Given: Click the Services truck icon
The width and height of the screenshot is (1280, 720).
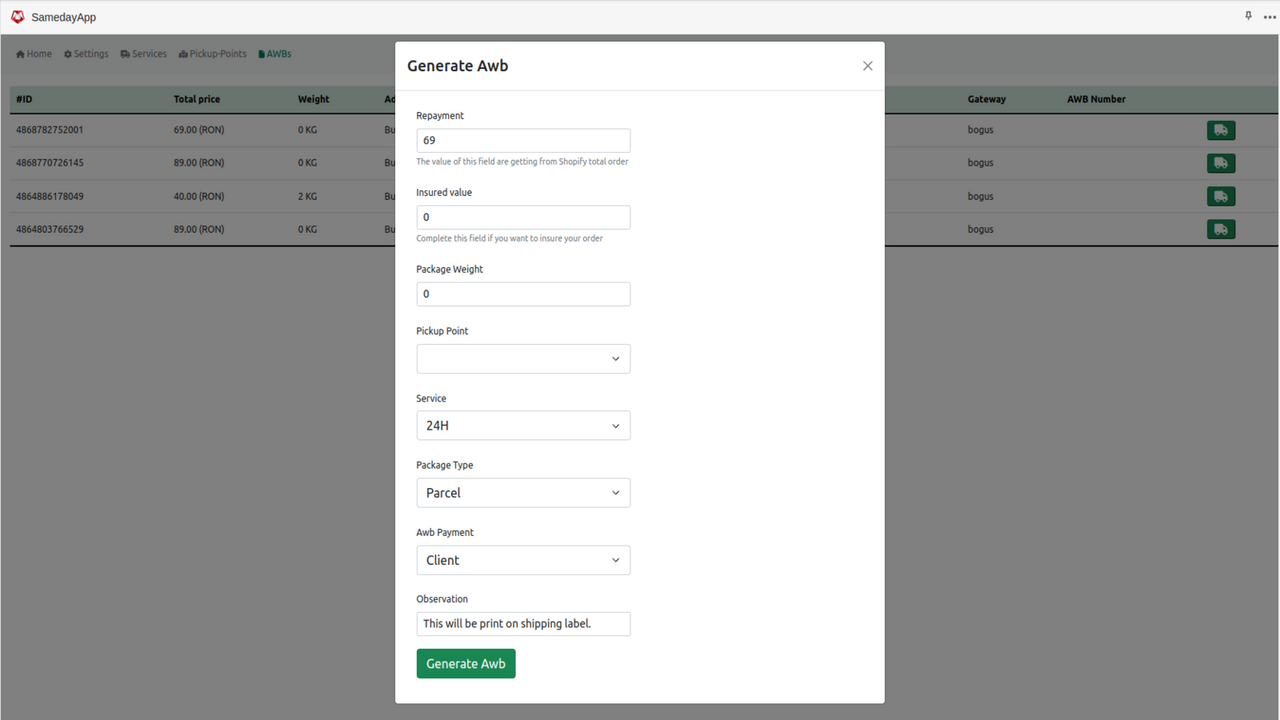Looking at the screenshot, I should 124,54.
